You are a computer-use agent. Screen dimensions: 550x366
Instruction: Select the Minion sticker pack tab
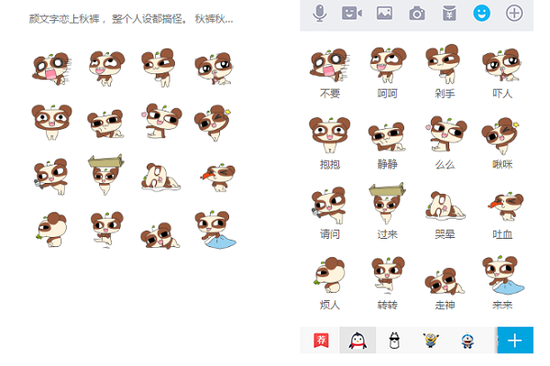(431, 340)
